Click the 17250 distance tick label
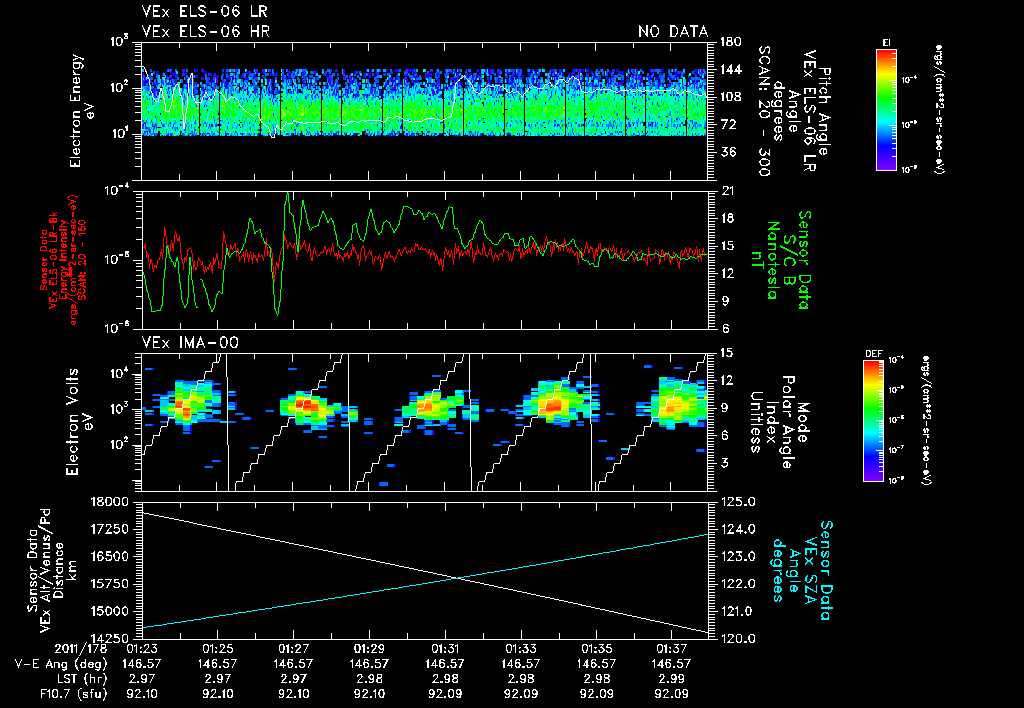 click(110, 530)
